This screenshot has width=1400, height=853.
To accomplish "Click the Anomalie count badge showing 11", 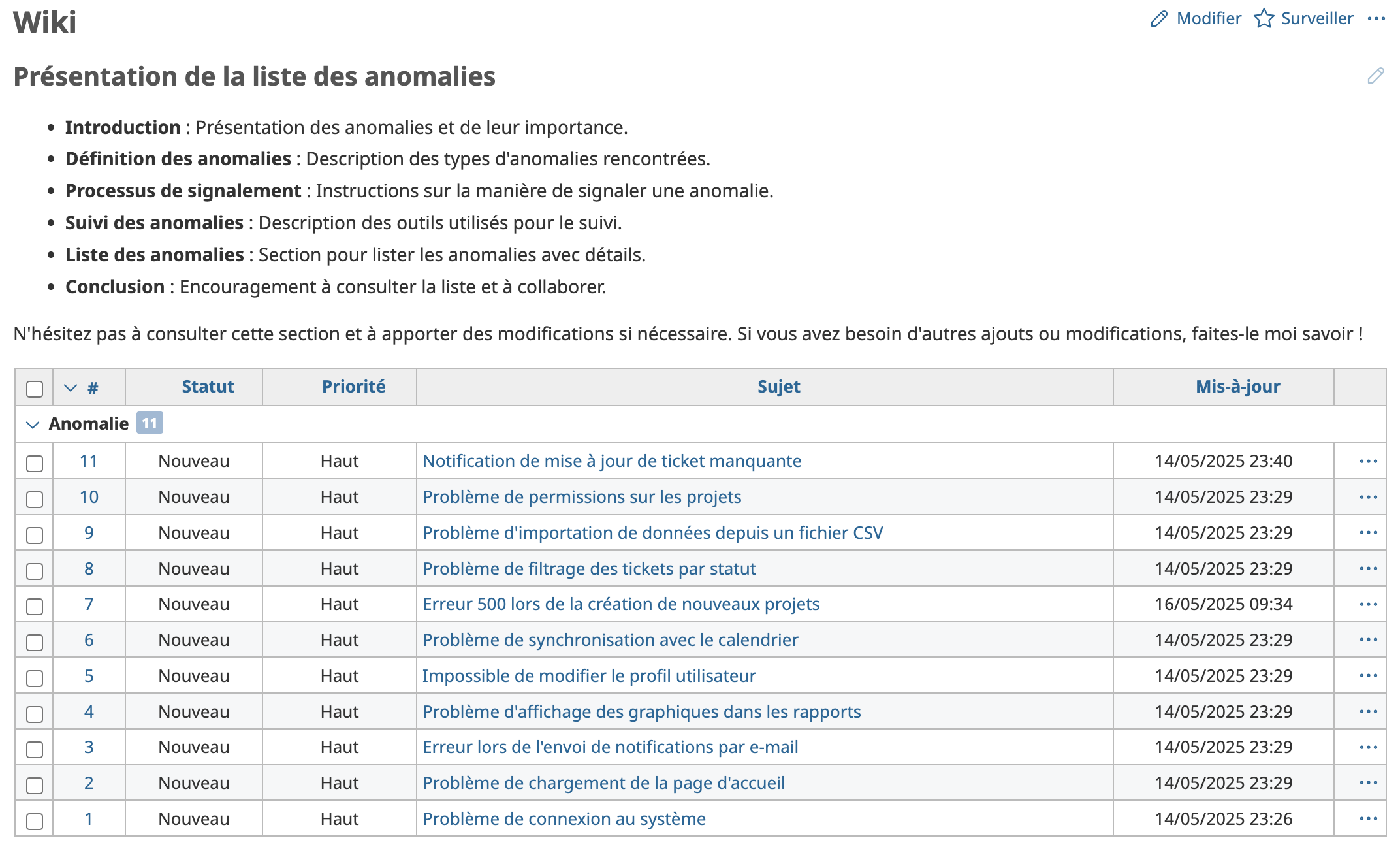I will coord(148,423).
